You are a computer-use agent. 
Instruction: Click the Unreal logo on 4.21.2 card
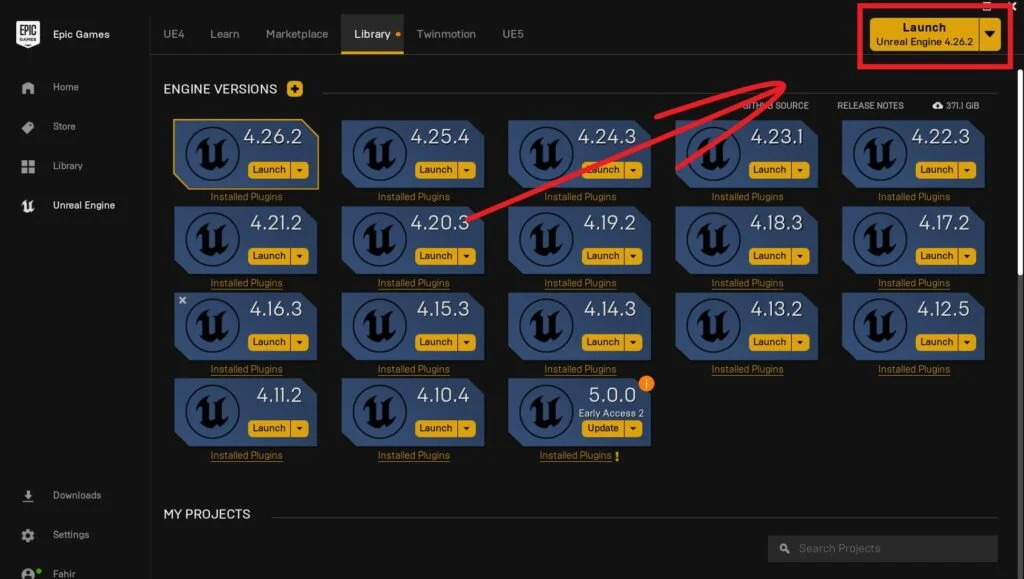point(212,240)
